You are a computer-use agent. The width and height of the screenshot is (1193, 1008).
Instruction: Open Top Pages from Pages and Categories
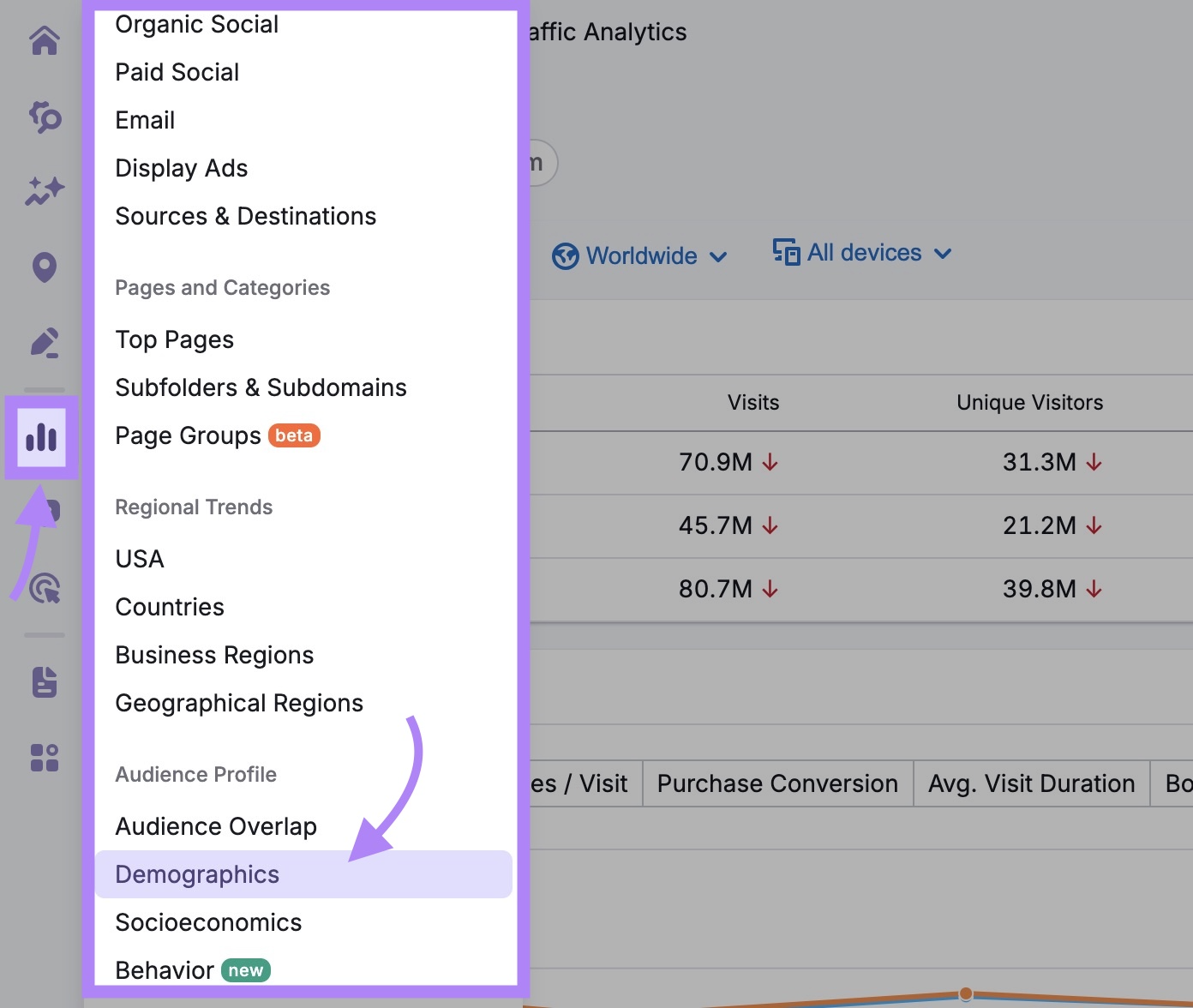click(x=174, y=339)
